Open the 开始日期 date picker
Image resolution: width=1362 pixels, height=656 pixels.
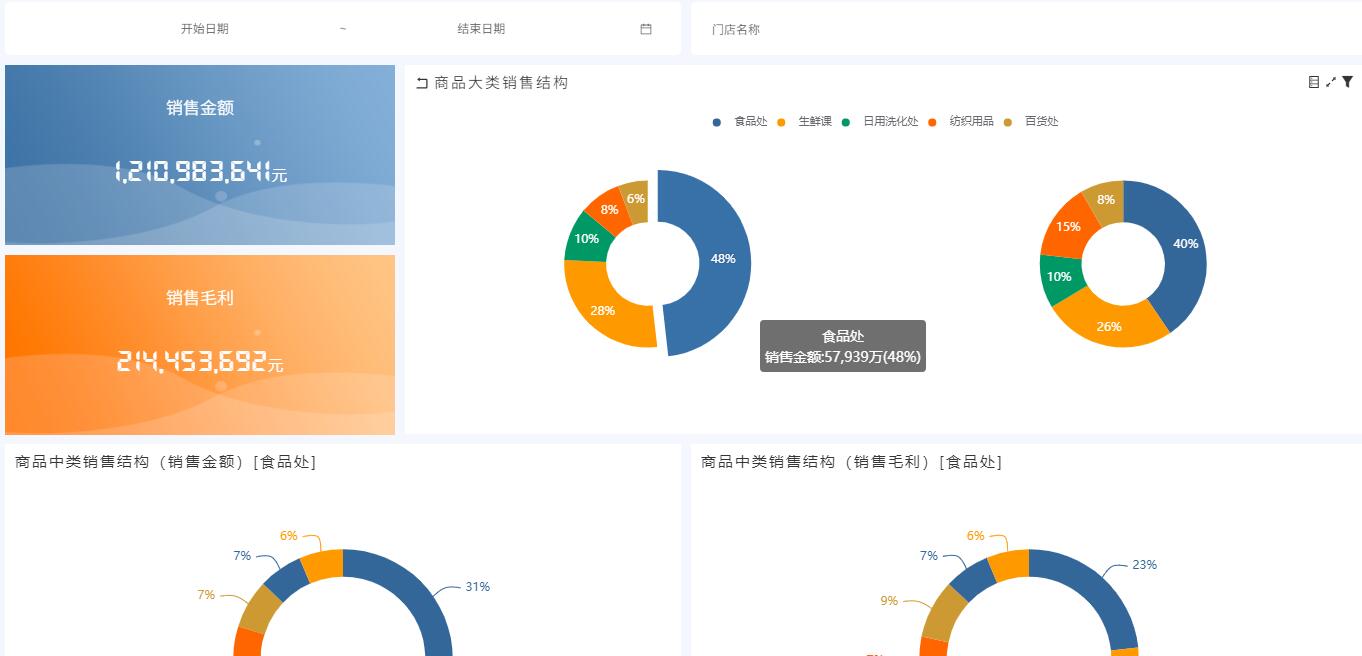pyautogui.click(x=205, y=29)
